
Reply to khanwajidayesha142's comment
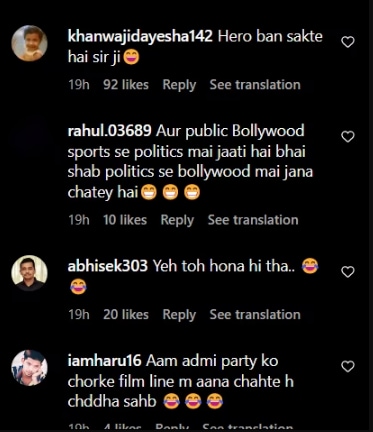coord(179,85)
